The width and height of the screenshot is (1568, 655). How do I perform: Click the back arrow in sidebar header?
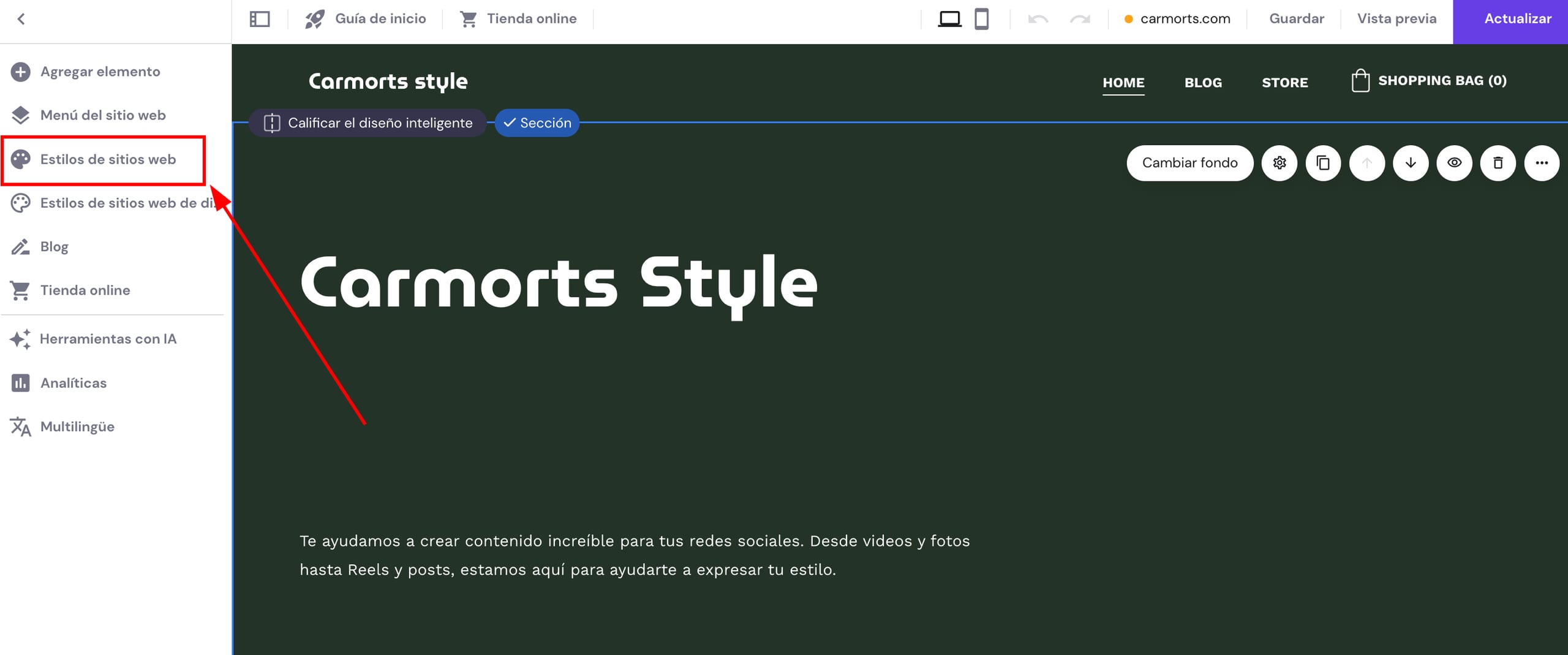[x=21, y=19]
